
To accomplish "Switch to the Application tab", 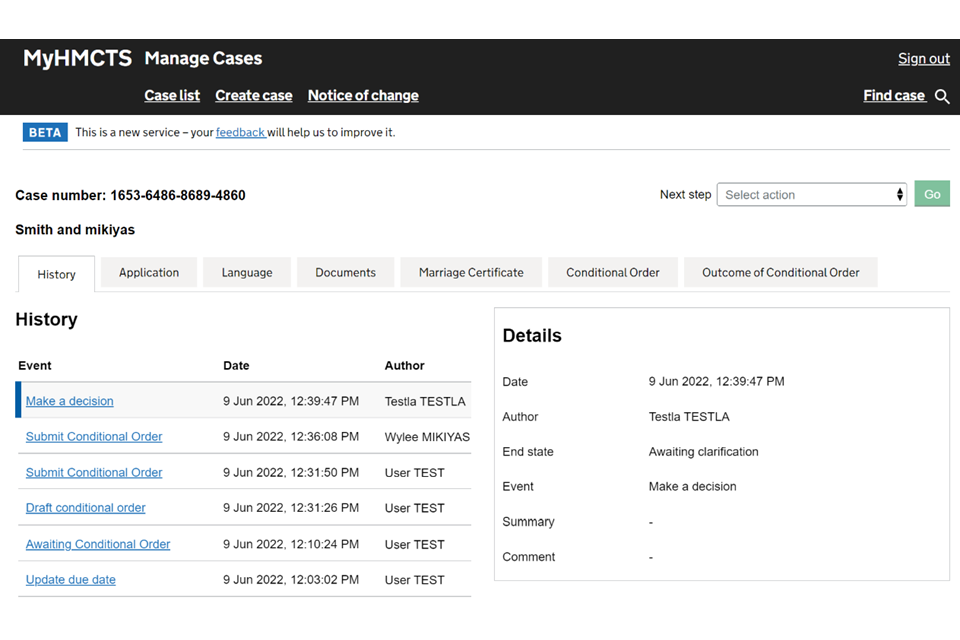I will click(149, 273).
